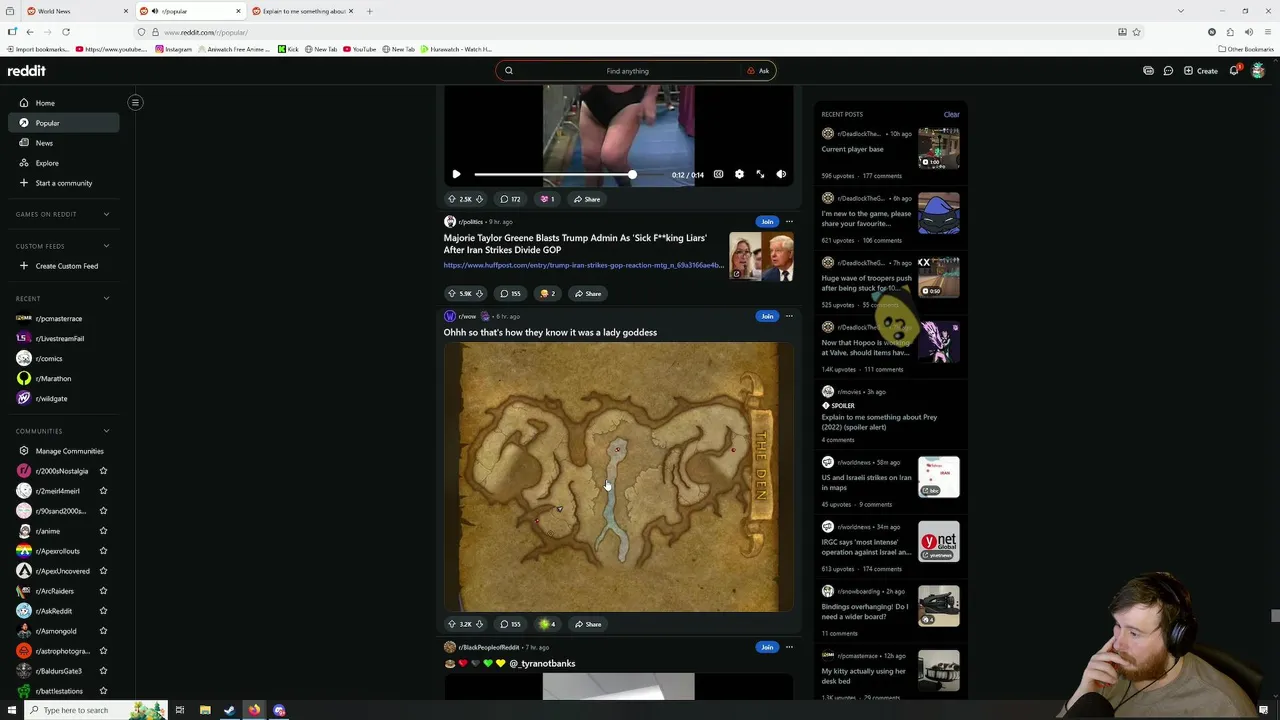Click the Ask button in search bar

coord(758,71)
